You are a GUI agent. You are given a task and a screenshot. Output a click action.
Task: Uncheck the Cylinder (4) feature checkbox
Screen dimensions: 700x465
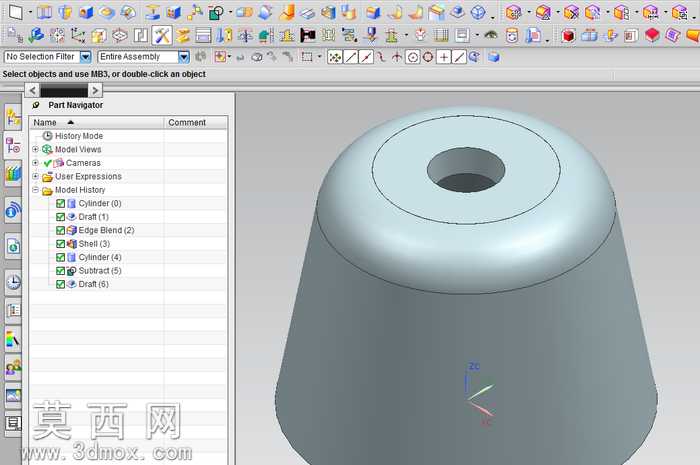pyautogui.click(x=60, y=257)
